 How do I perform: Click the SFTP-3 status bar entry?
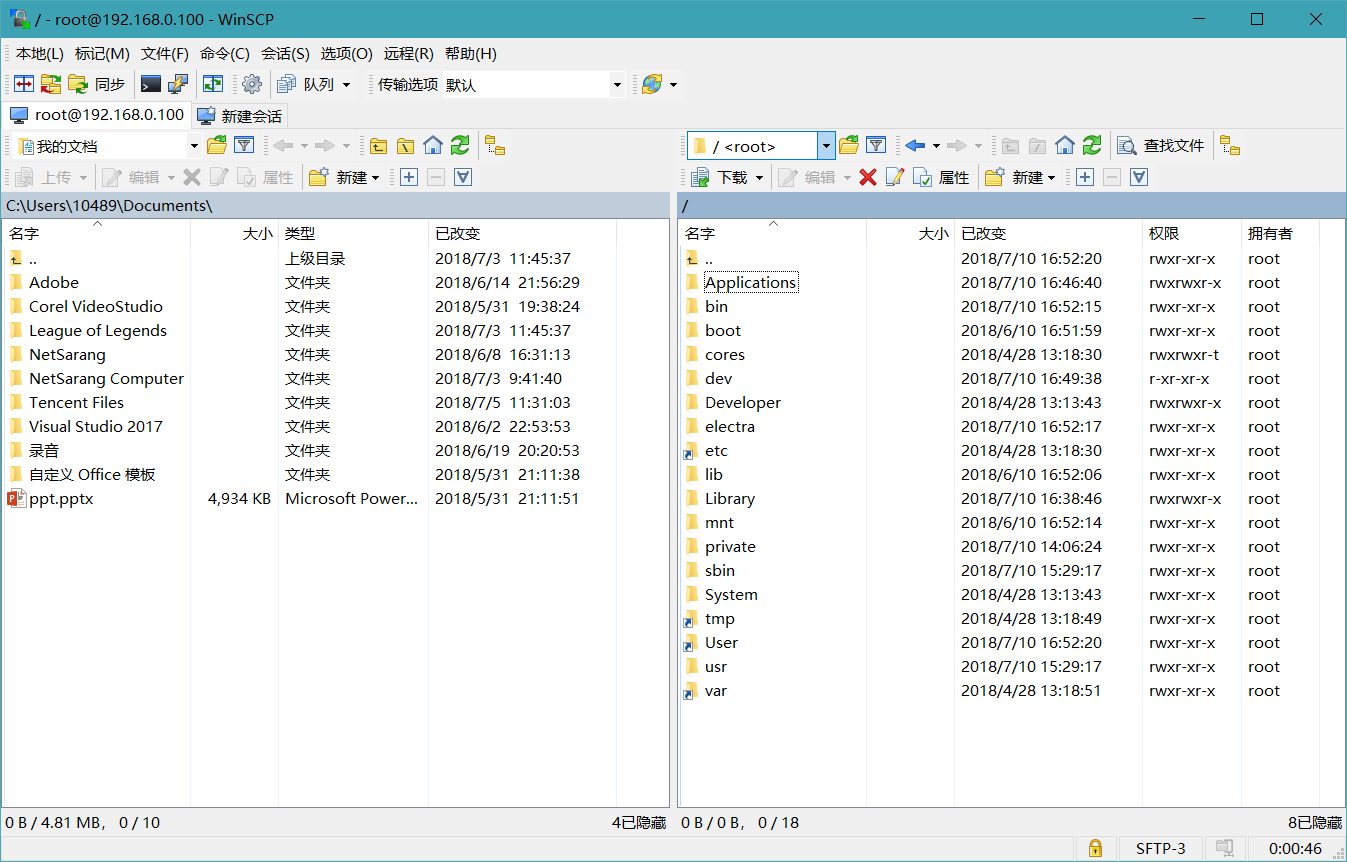click(x=1161, y=849)
